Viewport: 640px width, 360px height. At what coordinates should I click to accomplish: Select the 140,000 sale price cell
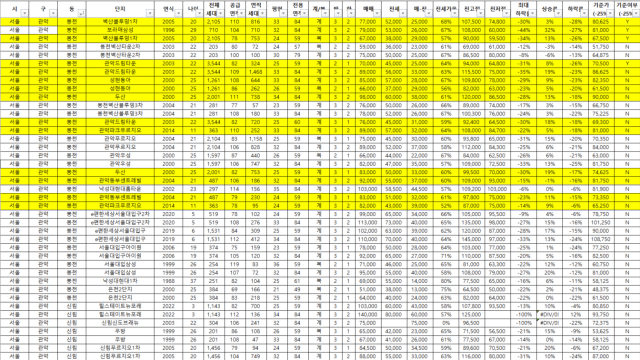368,315
